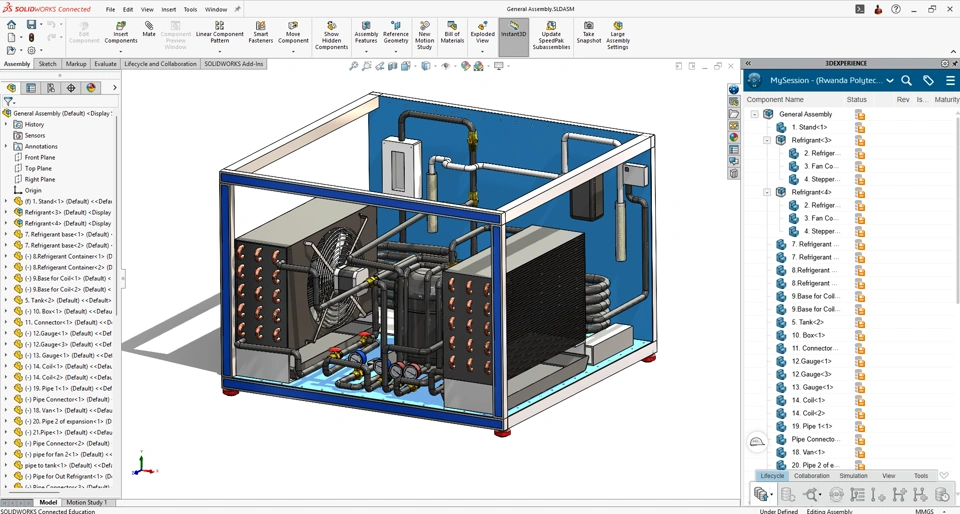The height and width of the screenshot is (514, 960).
Task: Click Update SpeedPak Subassemblies
Action: tap(551, 35)
